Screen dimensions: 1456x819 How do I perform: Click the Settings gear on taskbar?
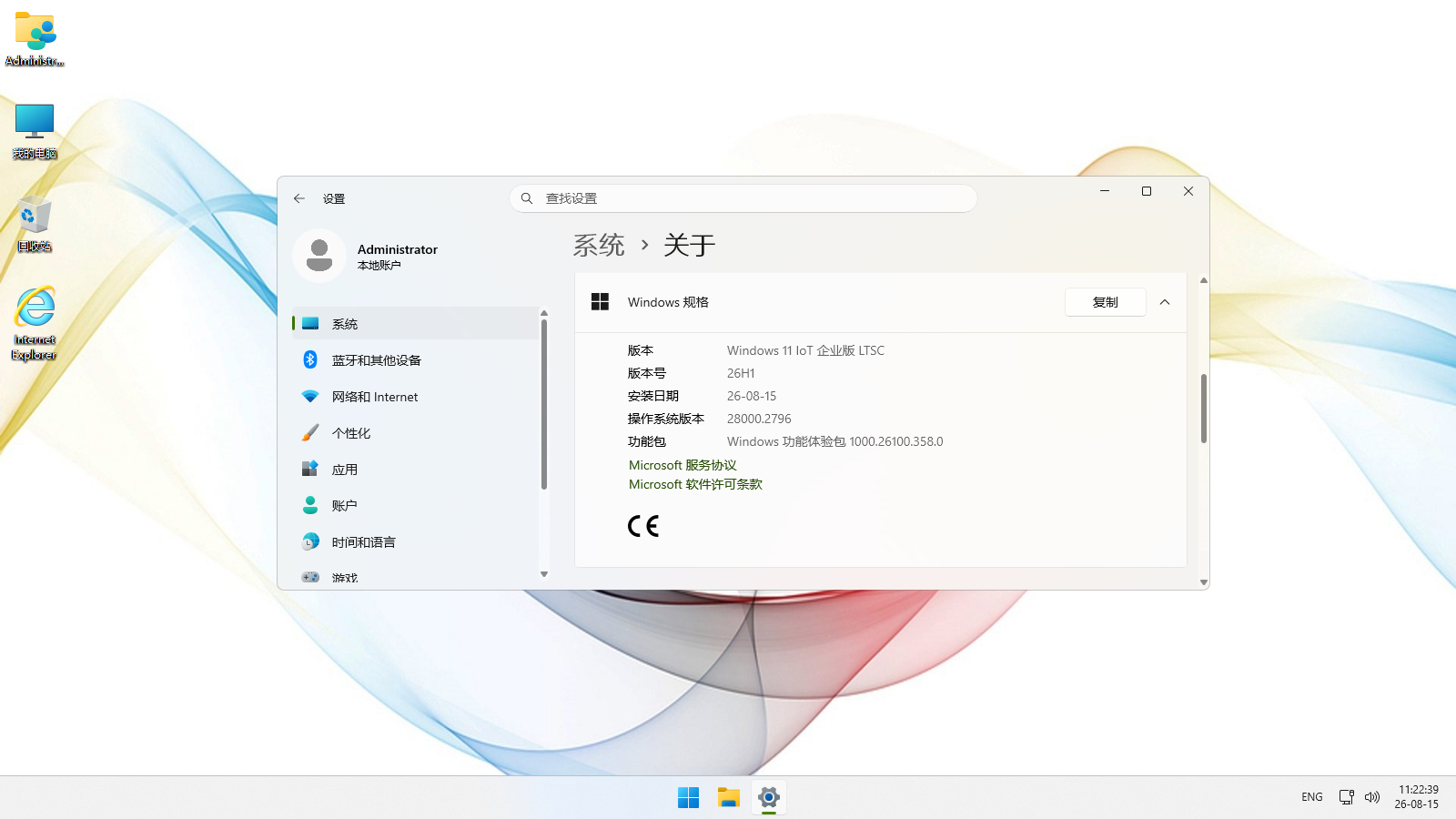click(769, 797)
